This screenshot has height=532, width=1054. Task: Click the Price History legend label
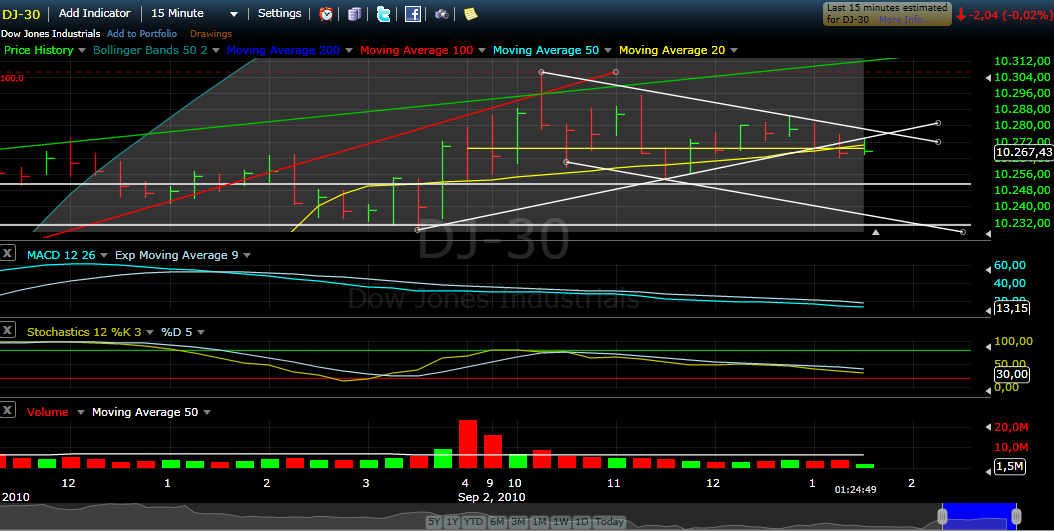[x=39, y=50]
